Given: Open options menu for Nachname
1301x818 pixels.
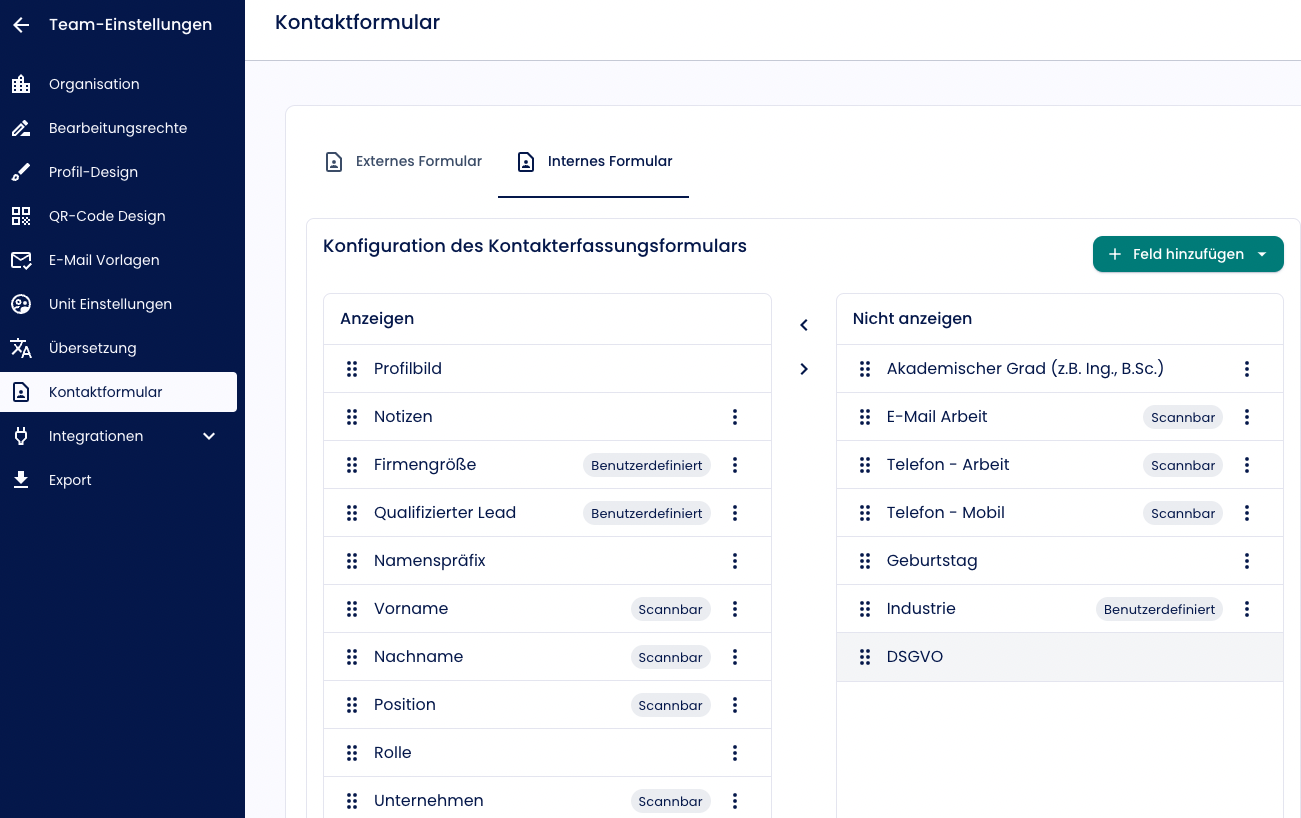Looking at the screenshot, I should 735,657.
